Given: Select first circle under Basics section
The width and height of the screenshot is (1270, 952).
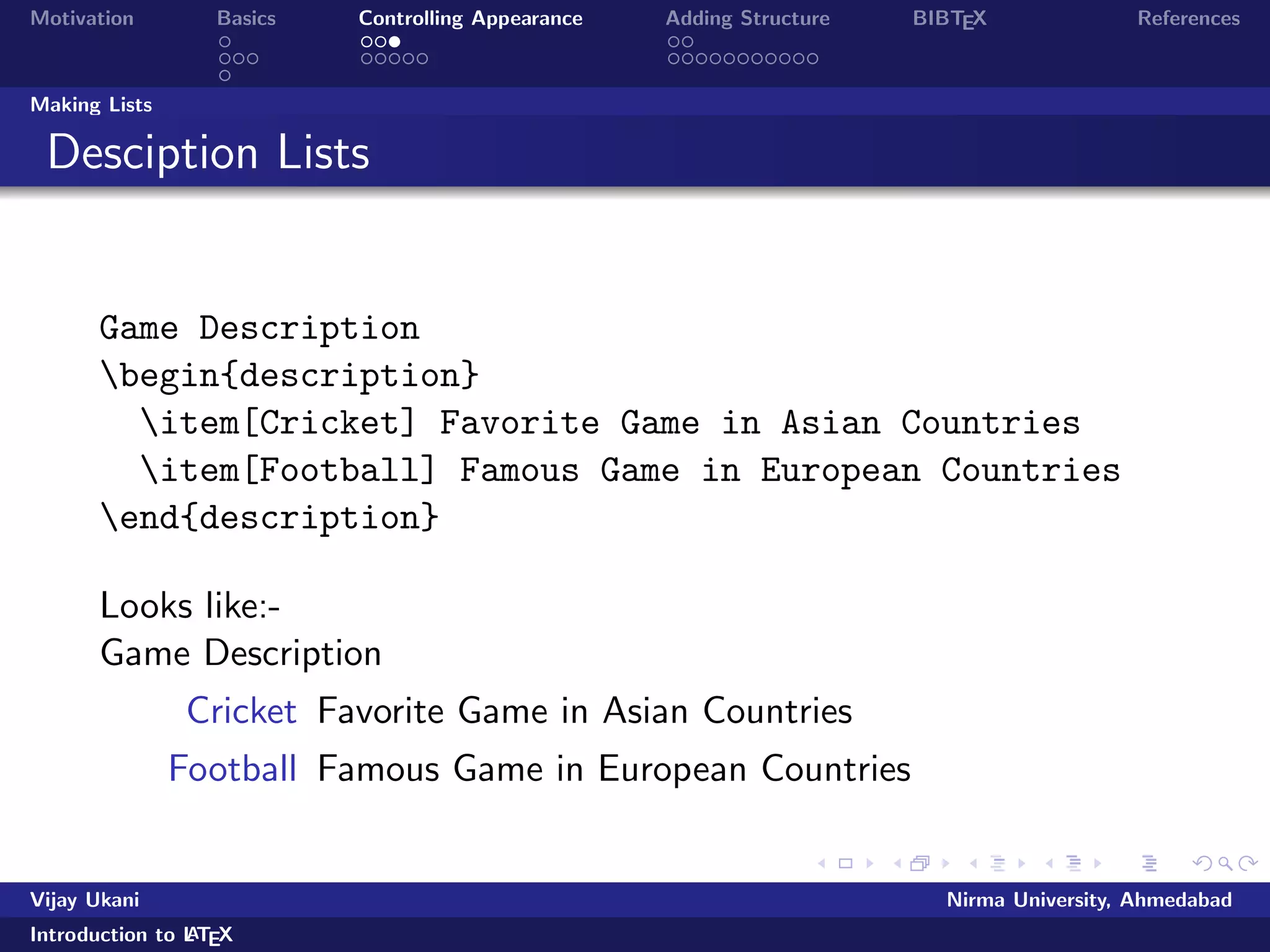Looking at the screenshot, I should point(224,42).
